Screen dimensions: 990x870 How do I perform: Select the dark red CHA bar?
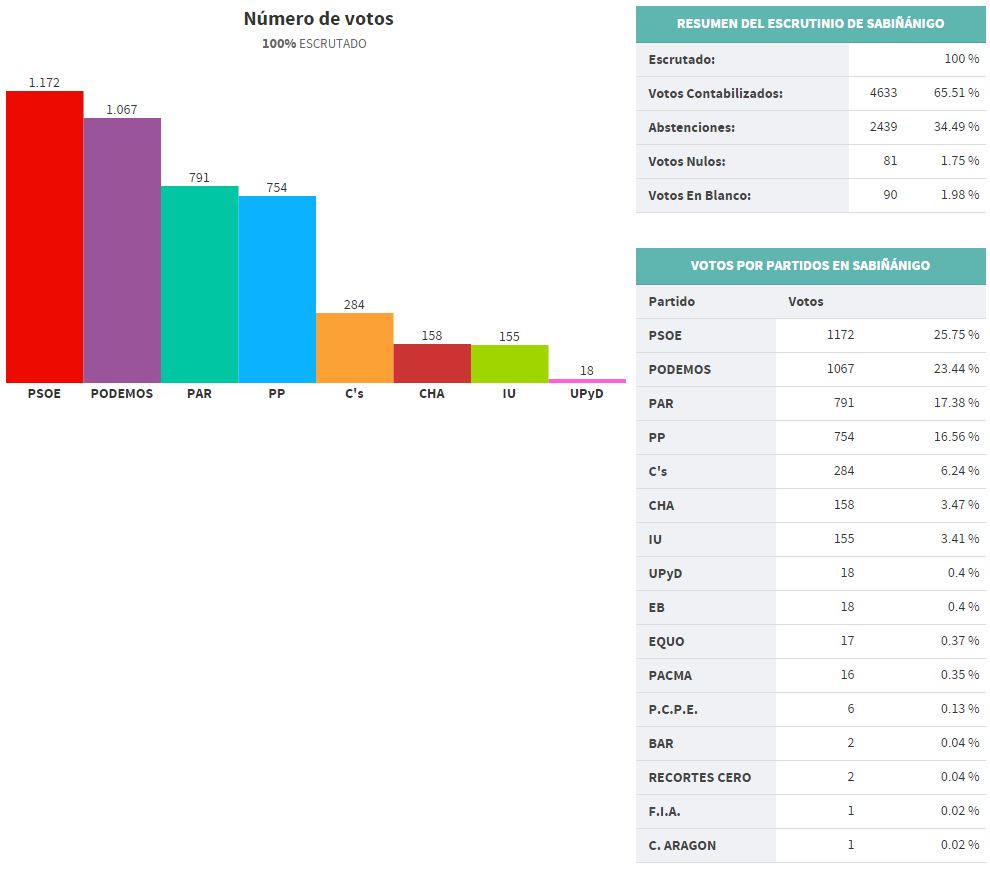tap(432, 363)
